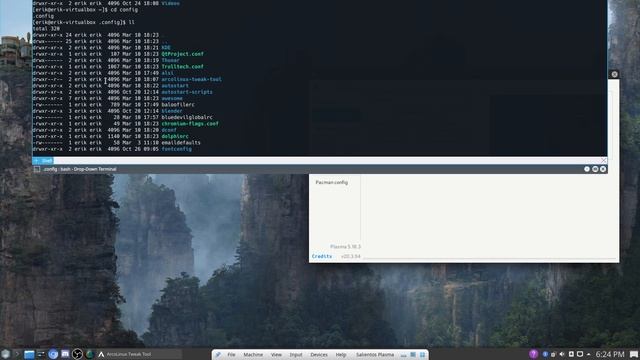The image size is (640, 360).
Task: Launch Chromium from the taskbar
Action: click(x=53, y=354)
